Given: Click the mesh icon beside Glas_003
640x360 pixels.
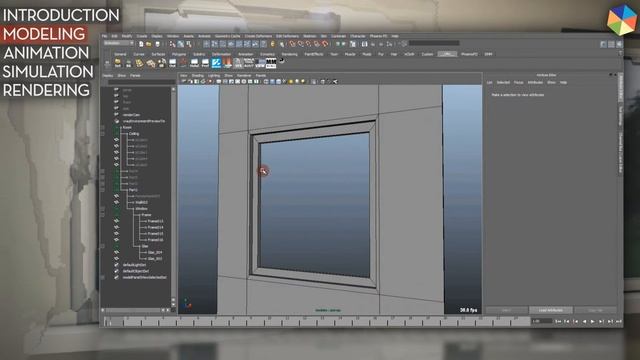Looking at the screenshot, I should click(x=117, y=258).
